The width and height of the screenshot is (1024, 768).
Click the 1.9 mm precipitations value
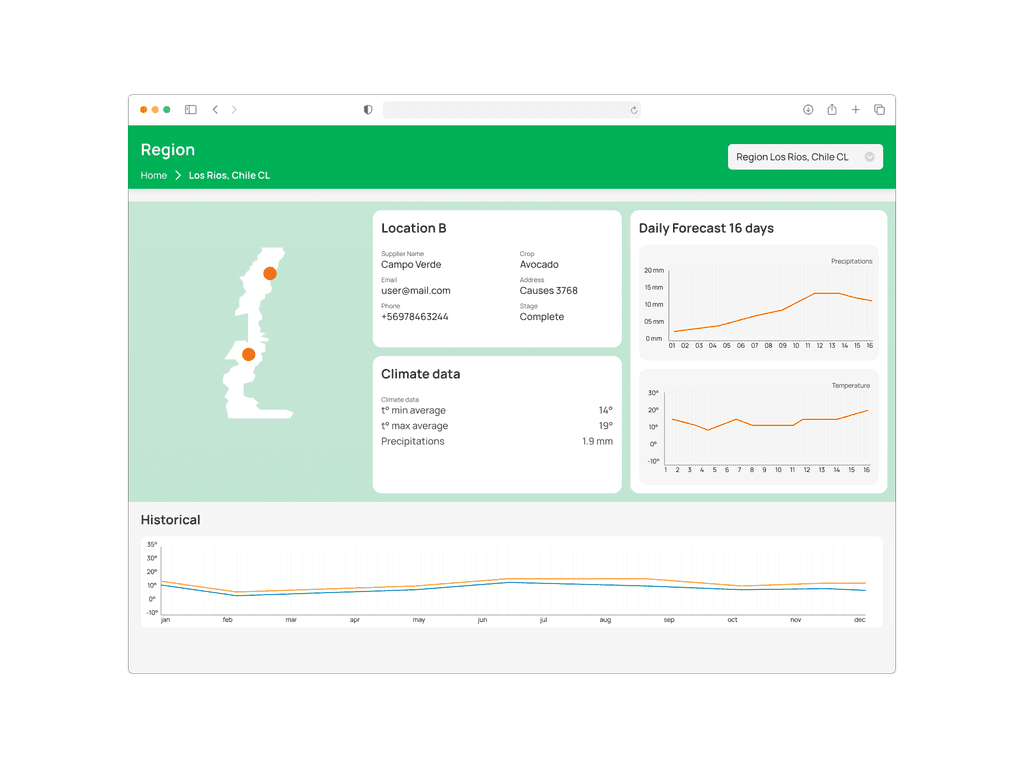pyautogui.click(x=597, y=441)
